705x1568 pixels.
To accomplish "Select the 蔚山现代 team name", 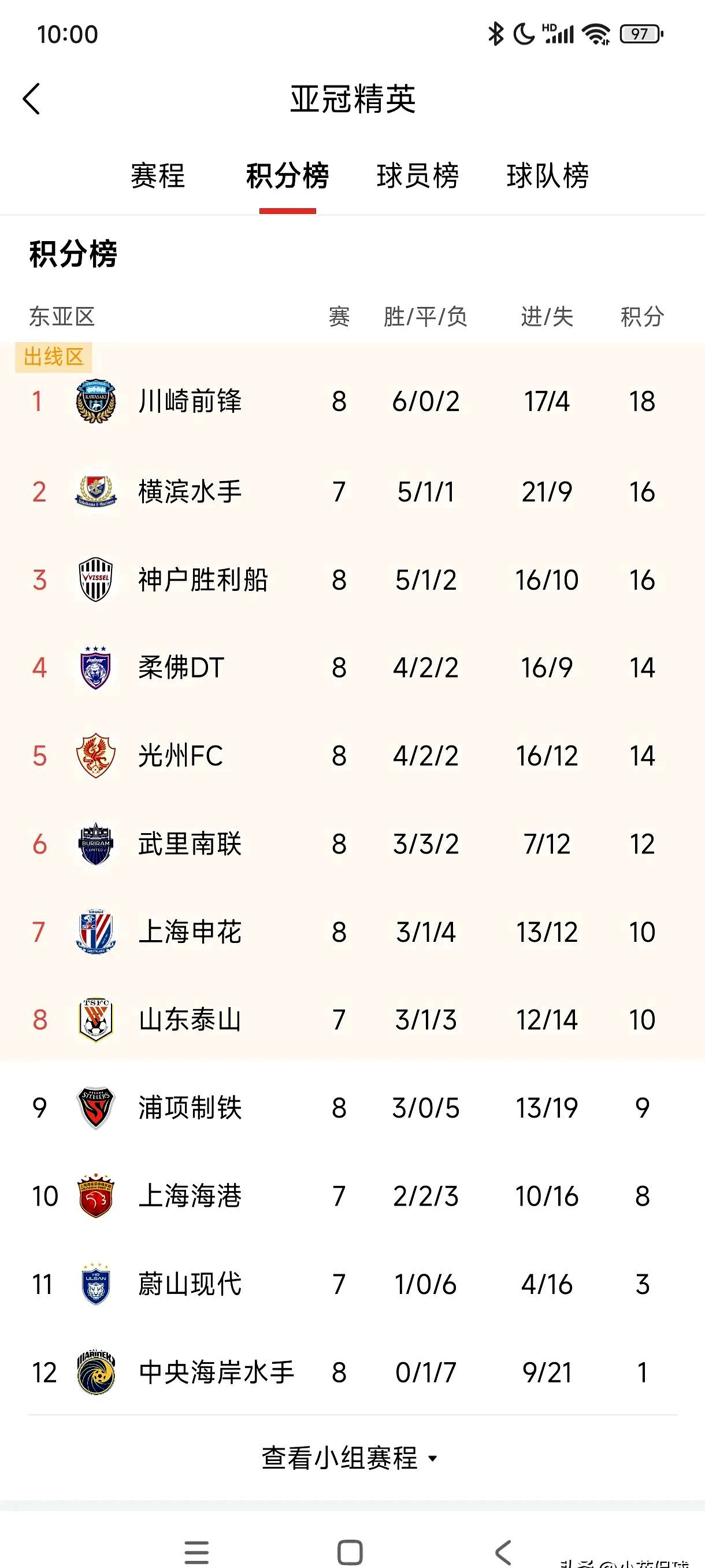I will click(190, 1284).
